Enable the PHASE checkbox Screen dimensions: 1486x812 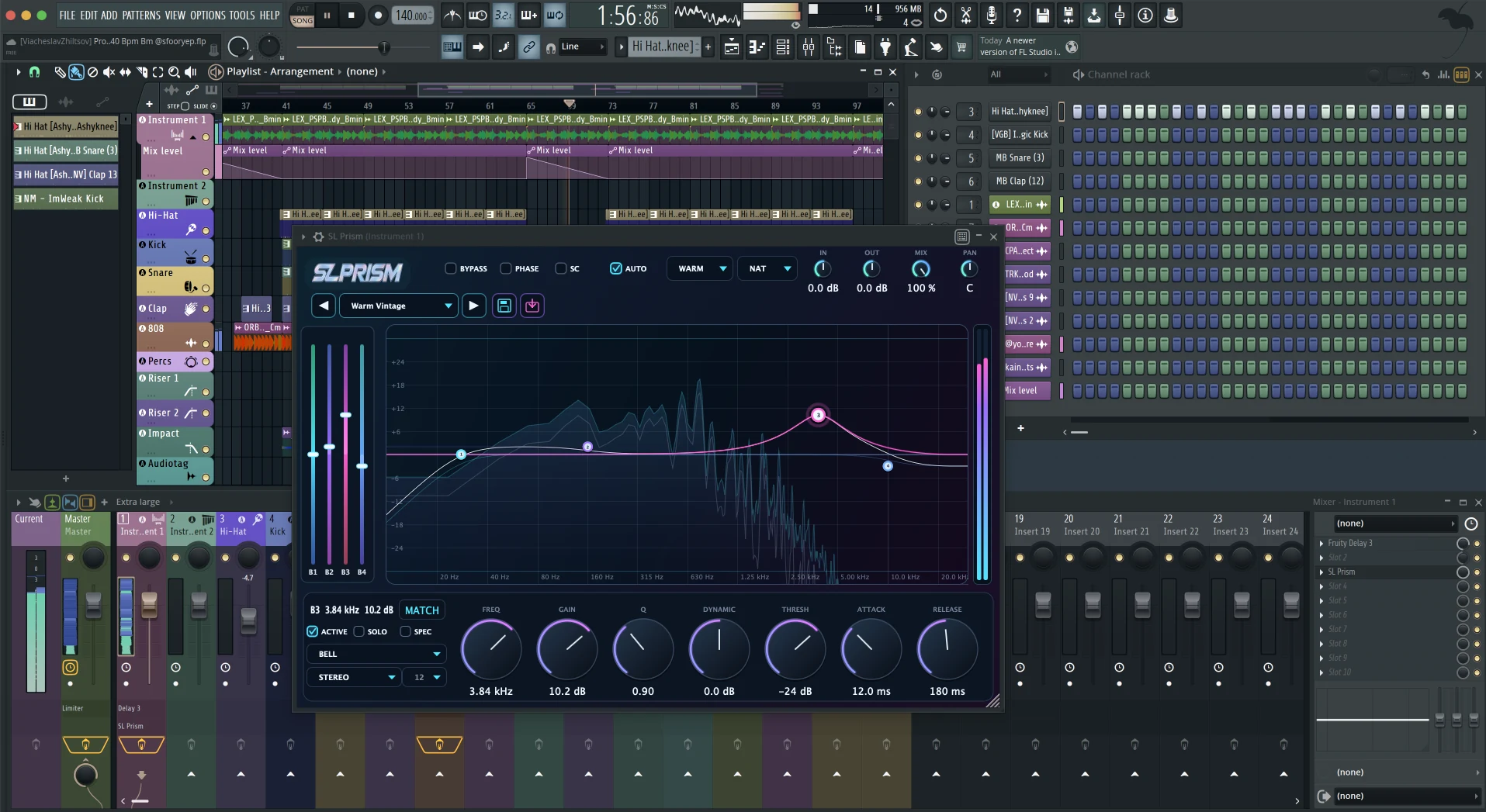click(506, 268)
